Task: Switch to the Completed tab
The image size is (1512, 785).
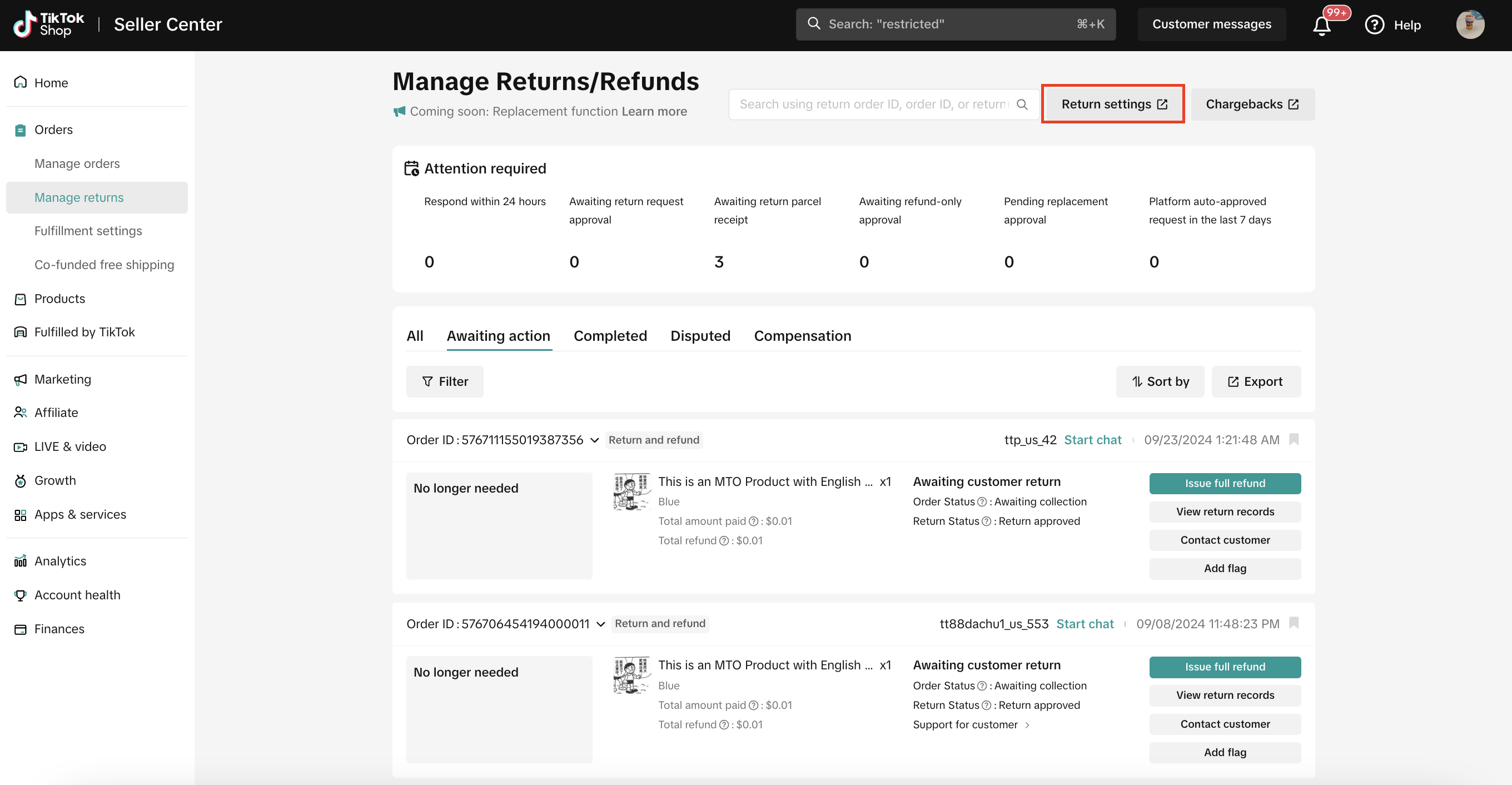Action: click(x=610, y=336)
